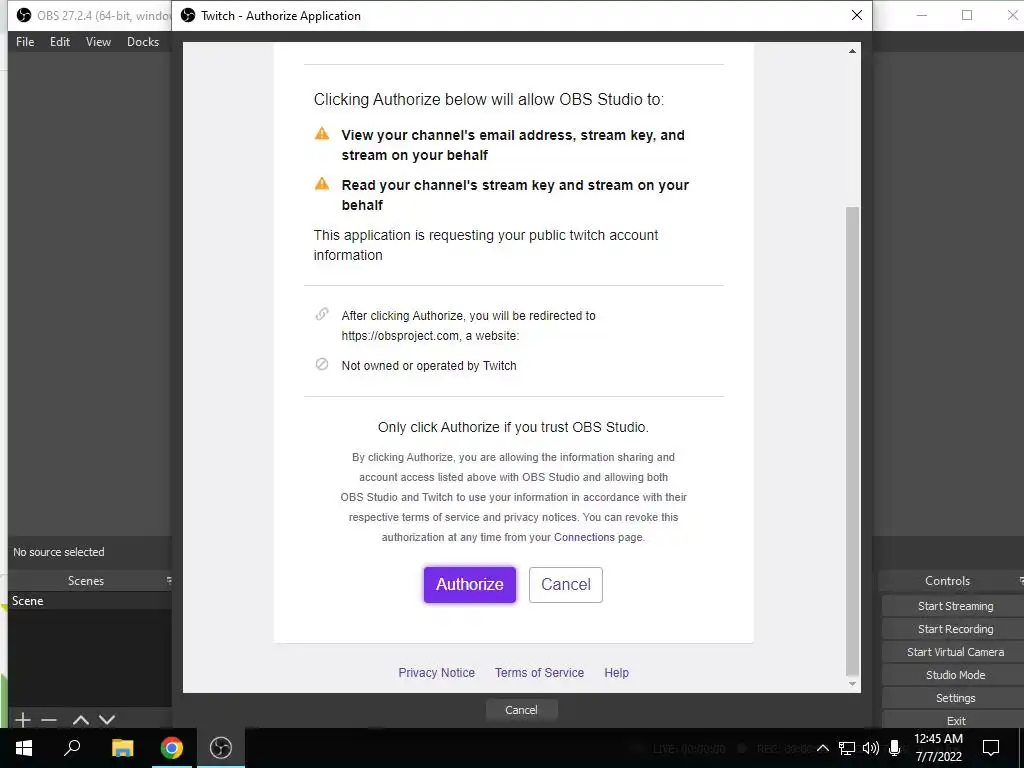Click Cancel next to Authorize
This screenshot has height=768, width=1024.
click(566, 584)
